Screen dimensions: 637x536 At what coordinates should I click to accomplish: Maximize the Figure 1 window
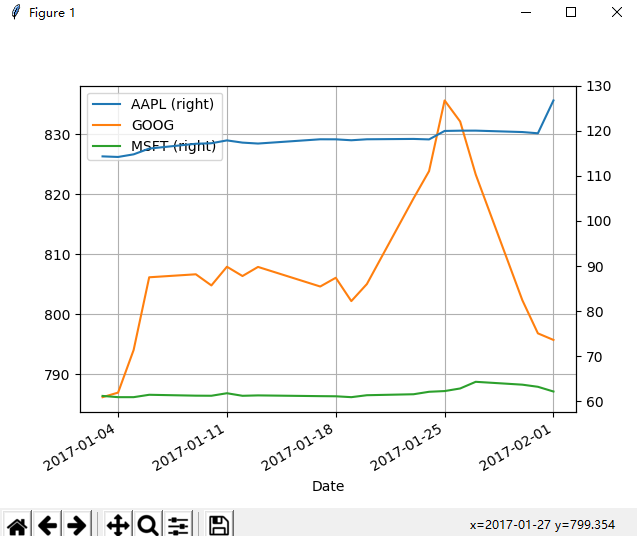571,13
